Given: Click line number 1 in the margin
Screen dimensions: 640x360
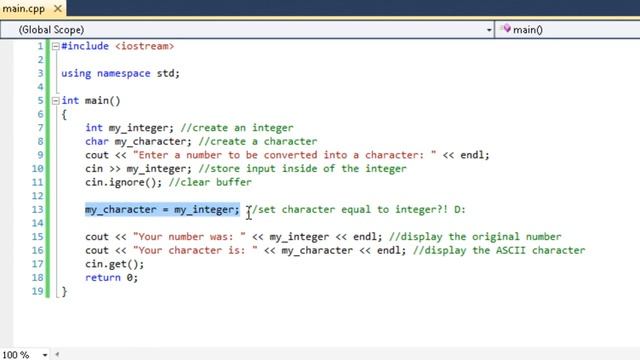Looking at the screenshot, I should 40,46.
